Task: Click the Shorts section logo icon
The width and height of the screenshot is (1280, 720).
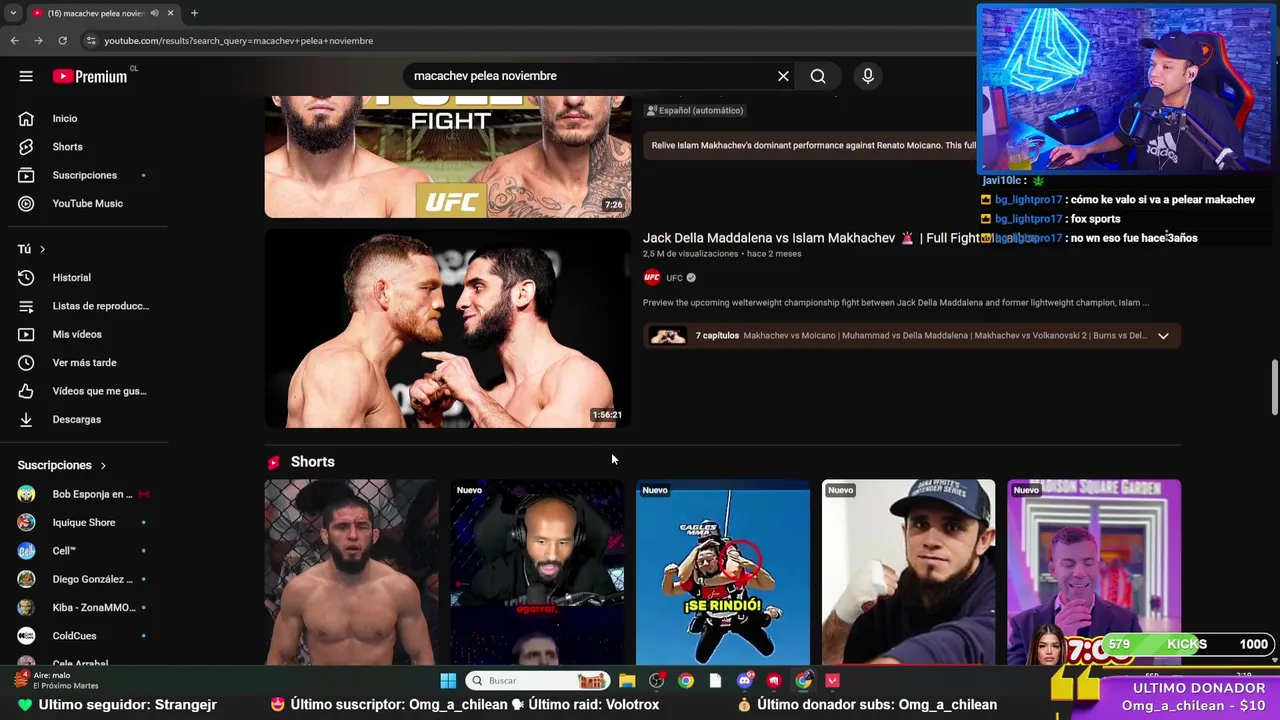Action: click(x=274, y=462)
